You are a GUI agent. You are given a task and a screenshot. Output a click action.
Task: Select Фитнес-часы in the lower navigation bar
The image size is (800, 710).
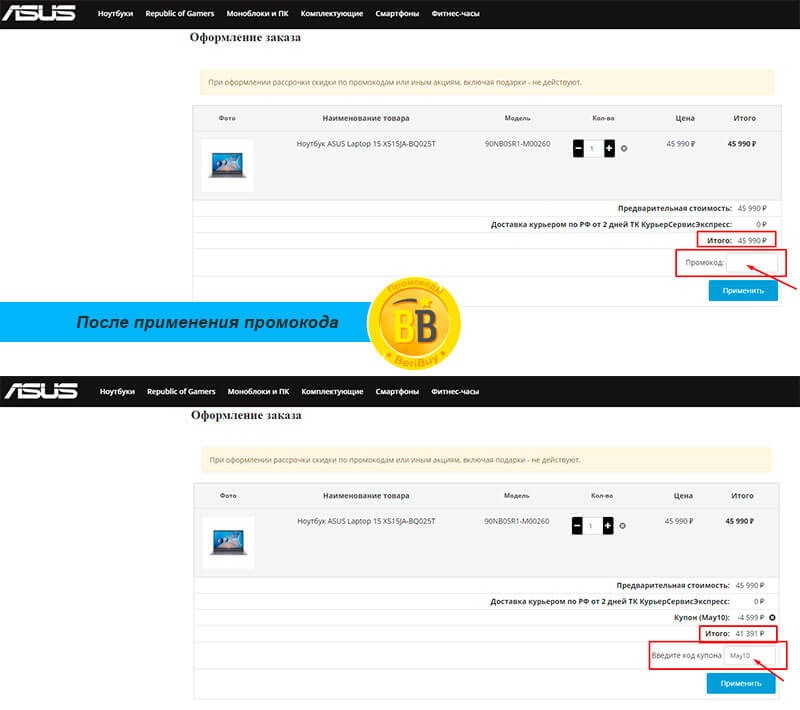pyautogui.click(x=455, y=391)
